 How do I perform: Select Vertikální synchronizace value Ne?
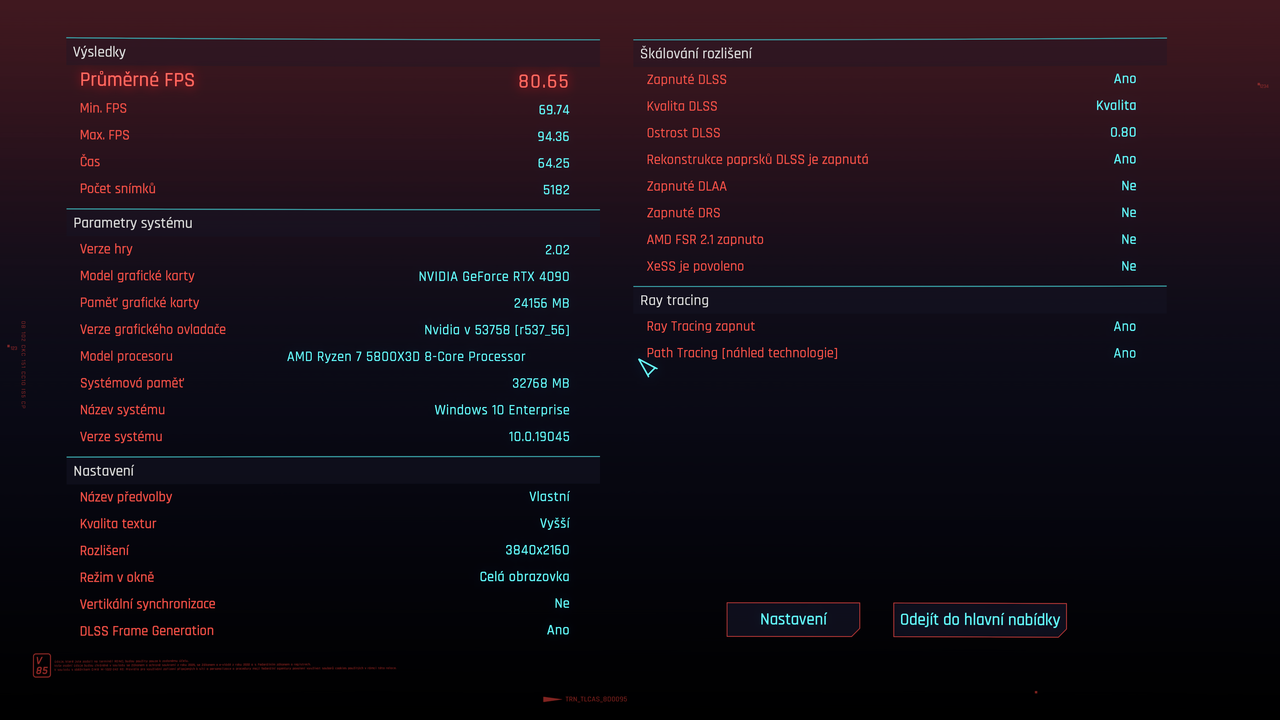point(562,604)
